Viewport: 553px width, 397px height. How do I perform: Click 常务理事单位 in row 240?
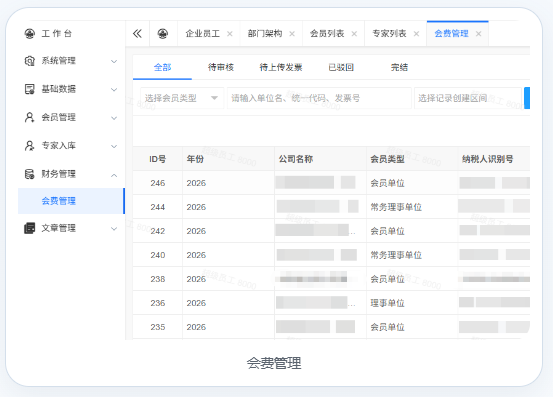pos(396,255)
